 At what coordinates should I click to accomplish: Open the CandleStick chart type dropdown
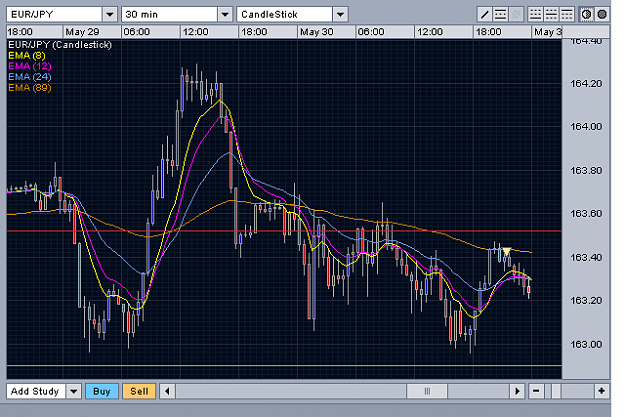[340, 15]
